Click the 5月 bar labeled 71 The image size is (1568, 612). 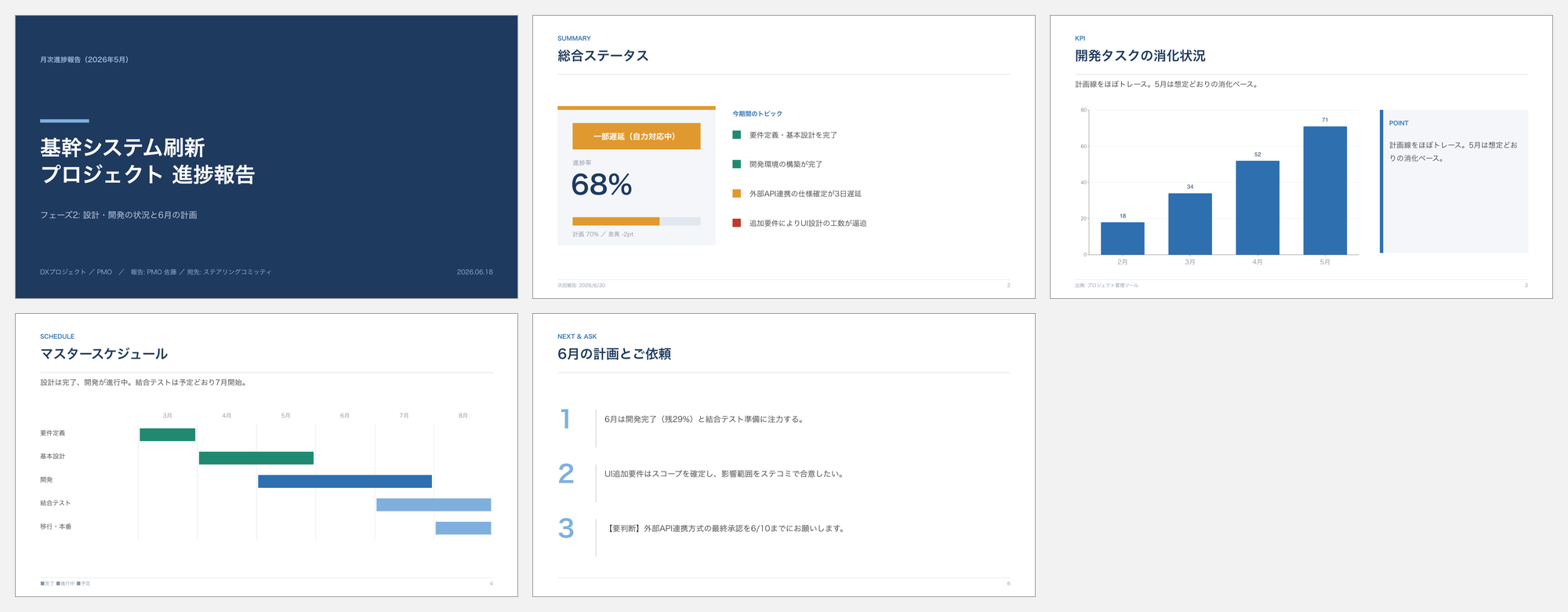1325,191
